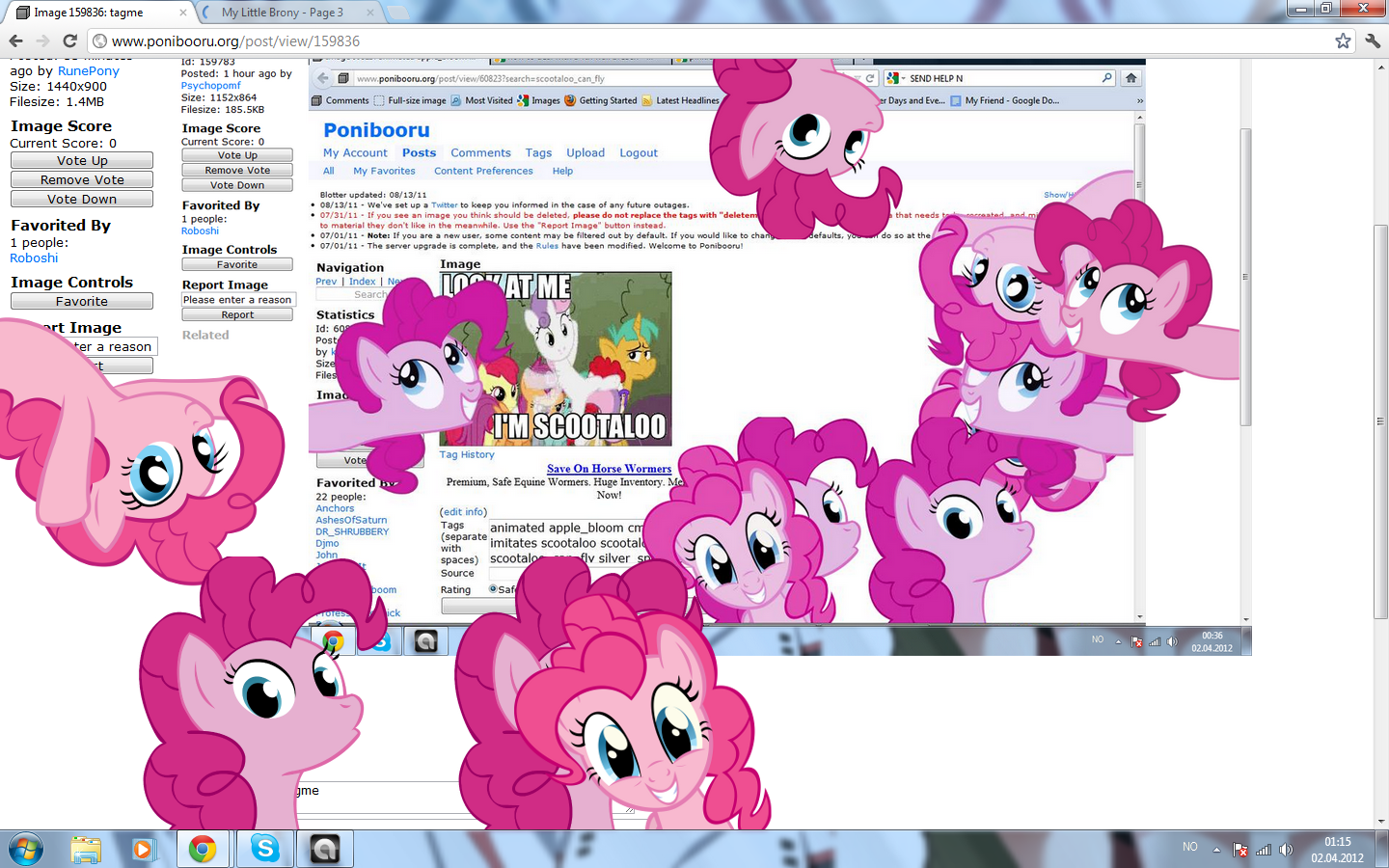Image resolution: width=1389 pixels, height=868 pixels.
Task: Click the 'Most Visited' bookmark in embedded Firefox
Action: (x=481, y=100)
